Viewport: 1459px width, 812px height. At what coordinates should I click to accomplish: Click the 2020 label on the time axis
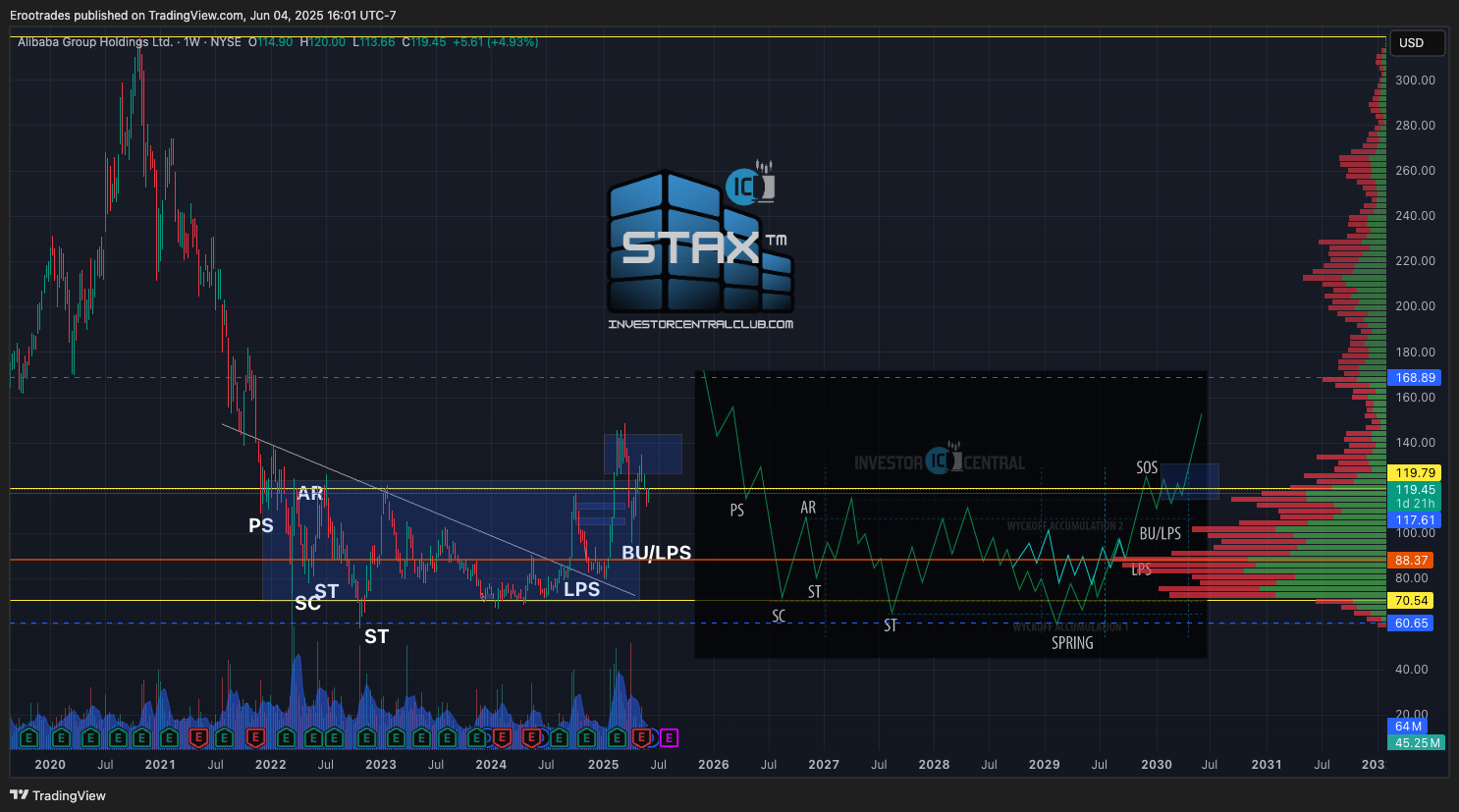tap(50, 765)
